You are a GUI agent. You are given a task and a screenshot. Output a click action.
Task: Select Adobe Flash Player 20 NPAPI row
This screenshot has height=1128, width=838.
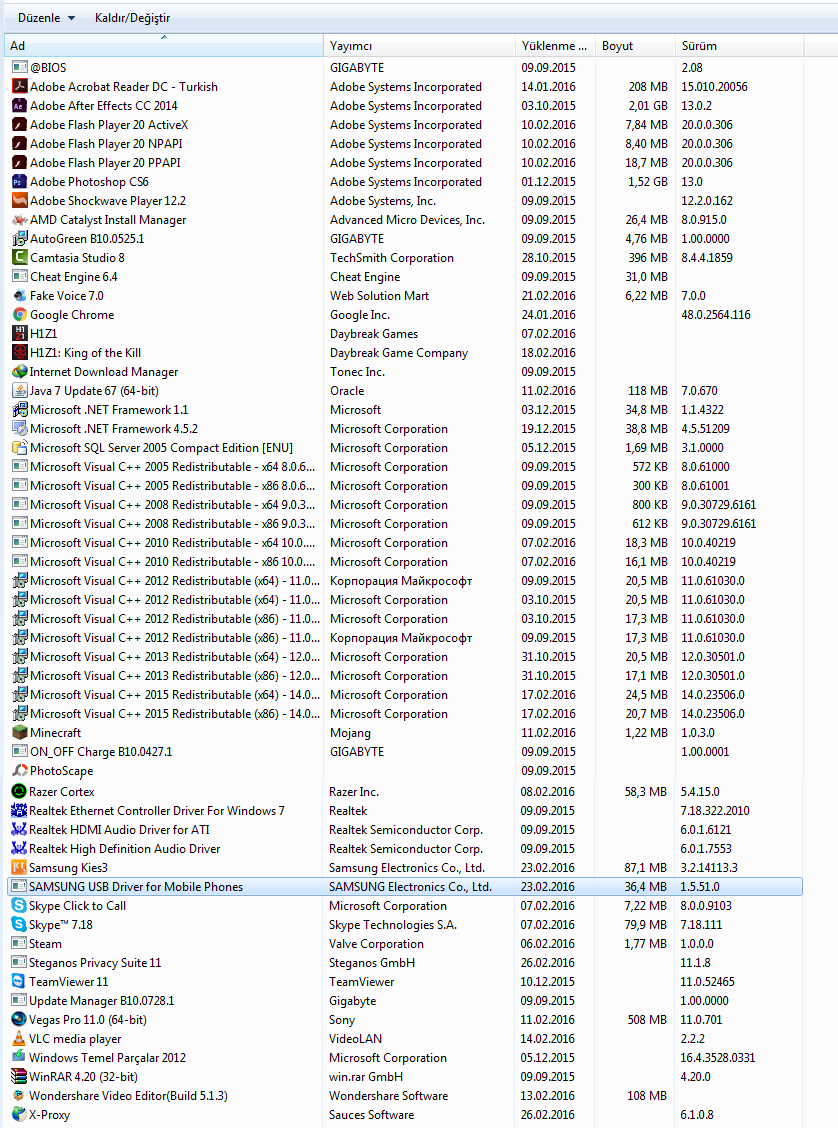[x=404, y=143]
